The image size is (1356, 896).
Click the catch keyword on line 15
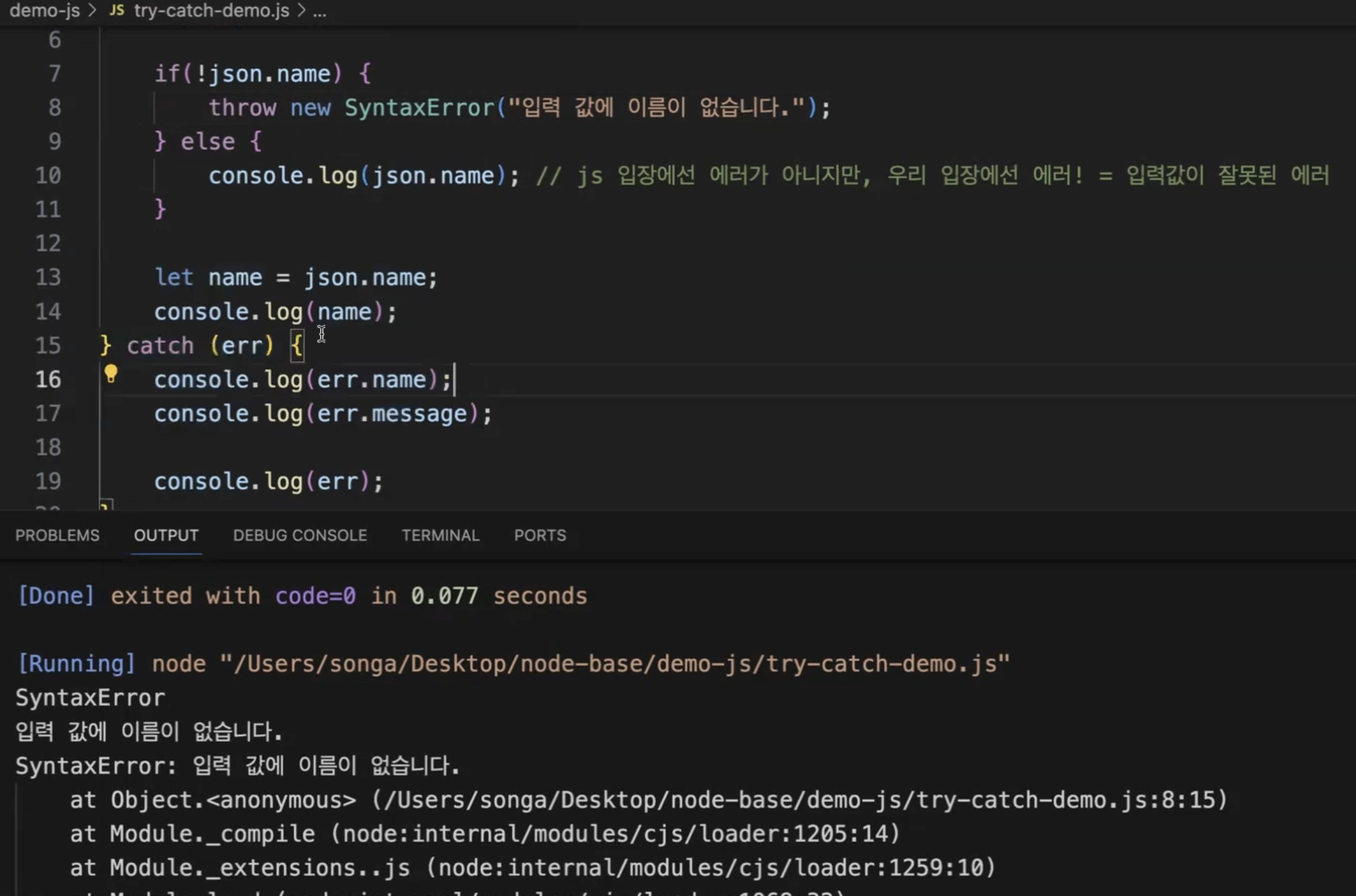(160, 346)
